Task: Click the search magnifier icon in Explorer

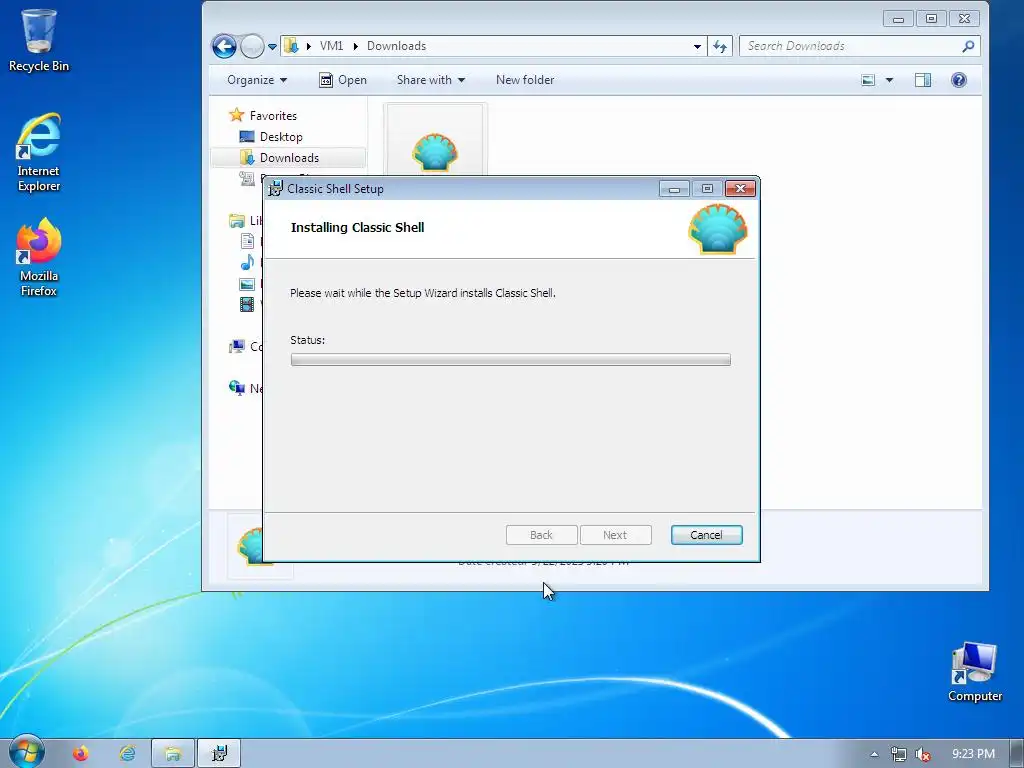Action: click(x=968, y=46)
